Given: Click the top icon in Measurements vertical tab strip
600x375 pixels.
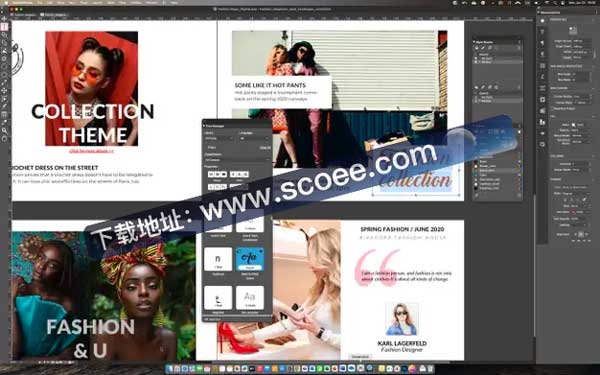Looking at the screenshot, I should click(x=542, y=20).
